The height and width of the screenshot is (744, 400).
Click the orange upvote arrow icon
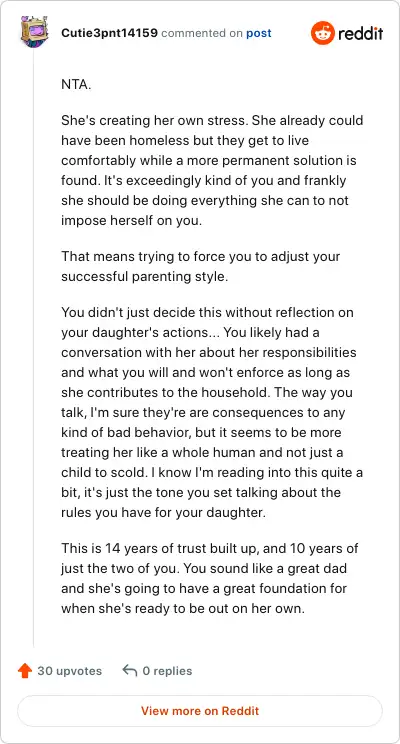(x=25, y=671)
